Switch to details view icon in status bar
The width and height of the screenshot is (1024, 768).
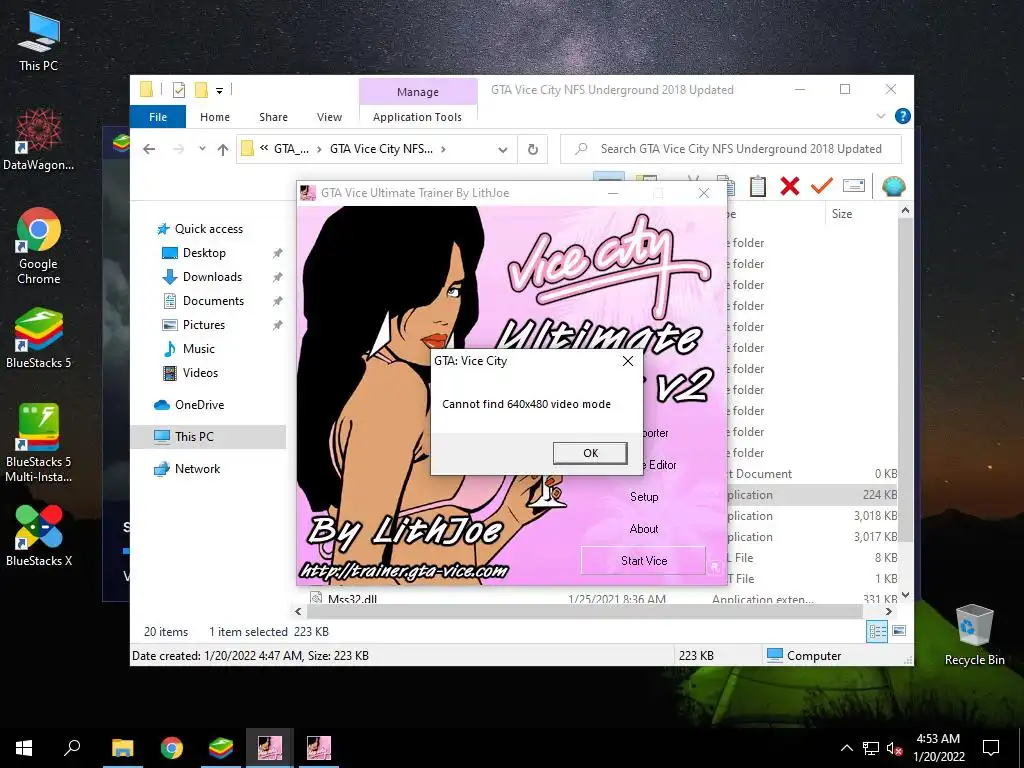[876, 631]
